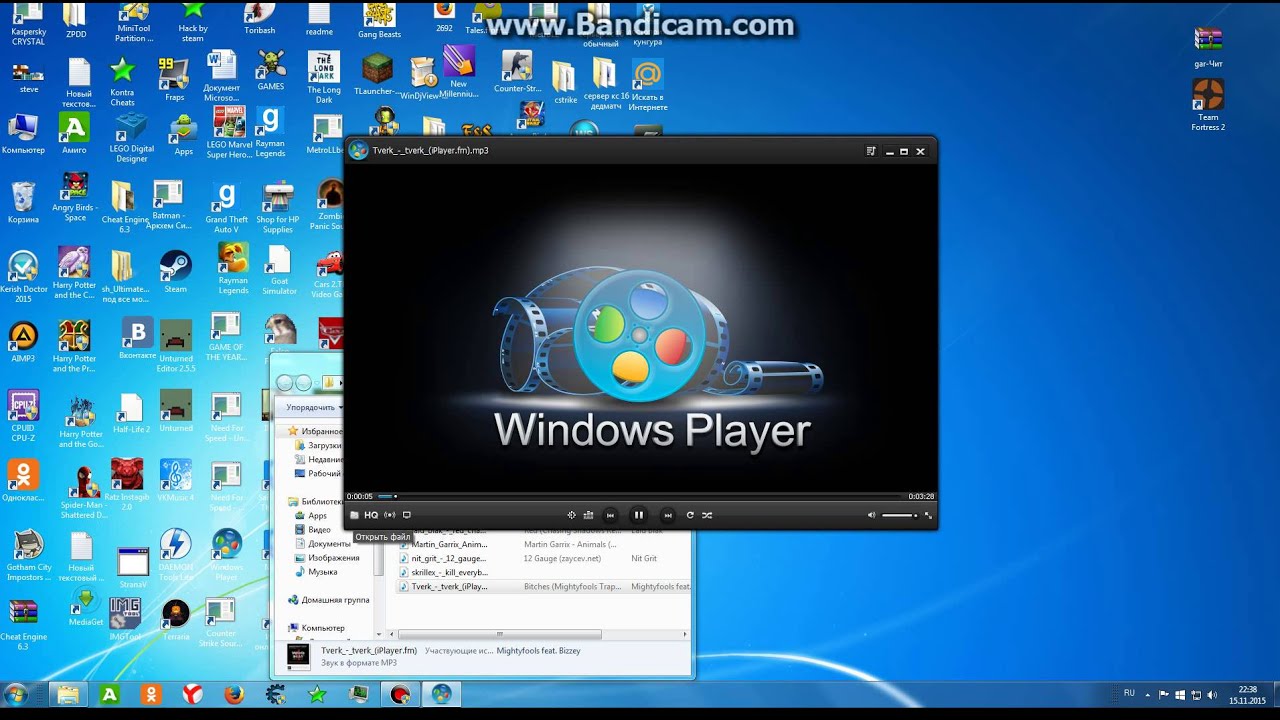Open the AIMP3 desktop icon
This screenshot has width=1280, height=720.
[x=23, y=341]
